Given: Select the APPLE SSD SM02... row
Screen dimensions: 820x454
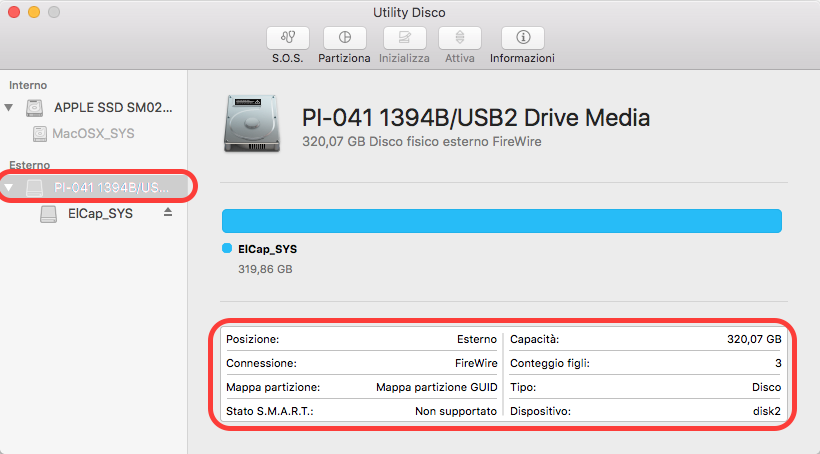Looking at the screenshot, I should pos(94,108).
